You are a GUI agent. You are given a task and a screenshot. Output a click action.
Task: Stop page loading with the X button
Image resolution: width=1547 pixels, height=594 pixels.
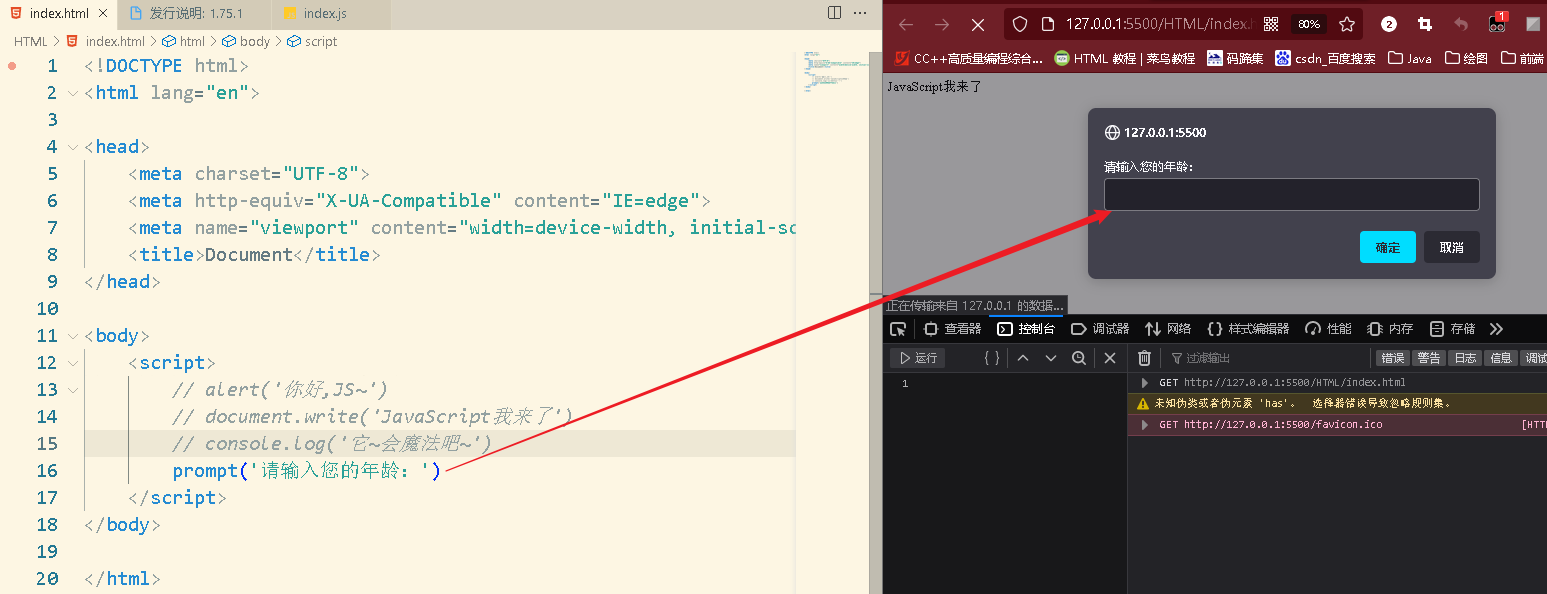(978, 24)
